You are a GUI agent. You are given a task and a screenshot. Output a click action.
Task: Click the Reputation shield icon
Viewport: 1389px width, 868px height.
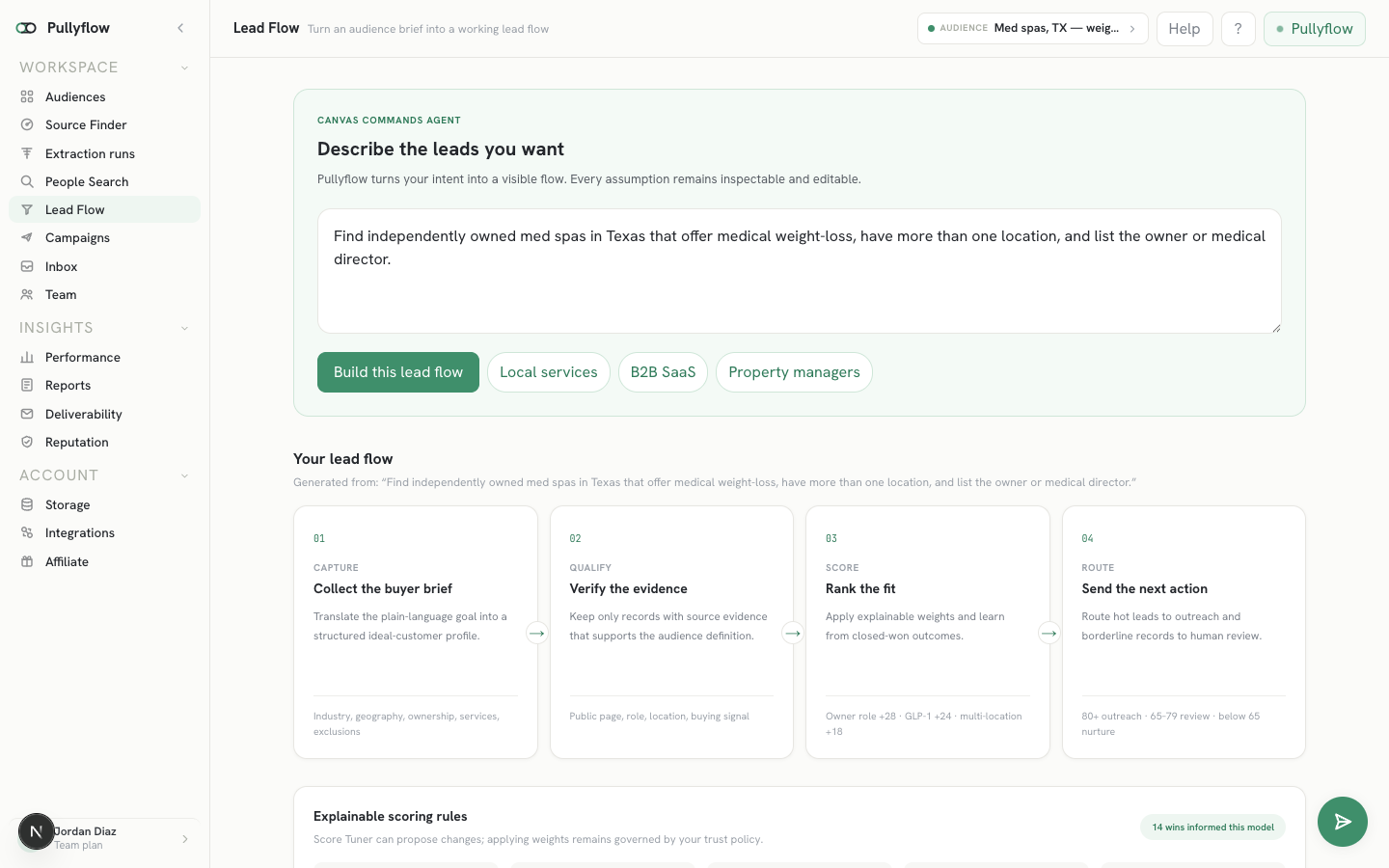coord(27,442)
